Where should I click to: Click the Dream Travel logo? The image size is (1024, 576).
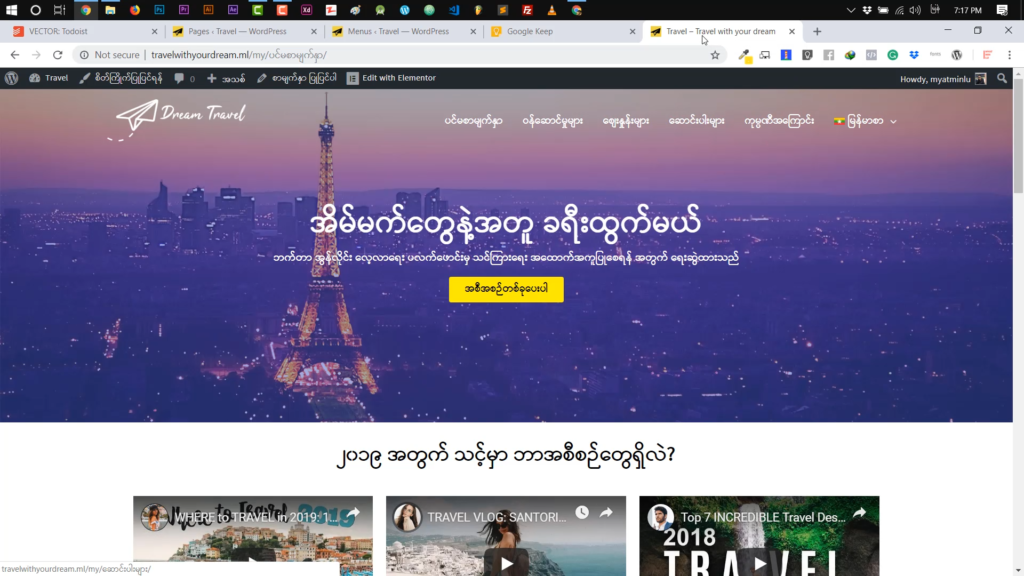click(x=178, y=118)
